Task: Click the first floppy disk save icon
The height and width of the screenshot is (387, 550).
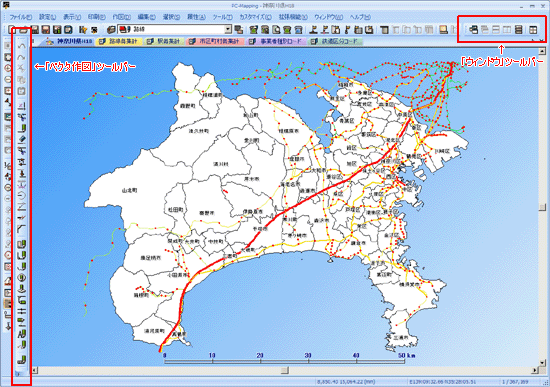Action: [35, 29]
